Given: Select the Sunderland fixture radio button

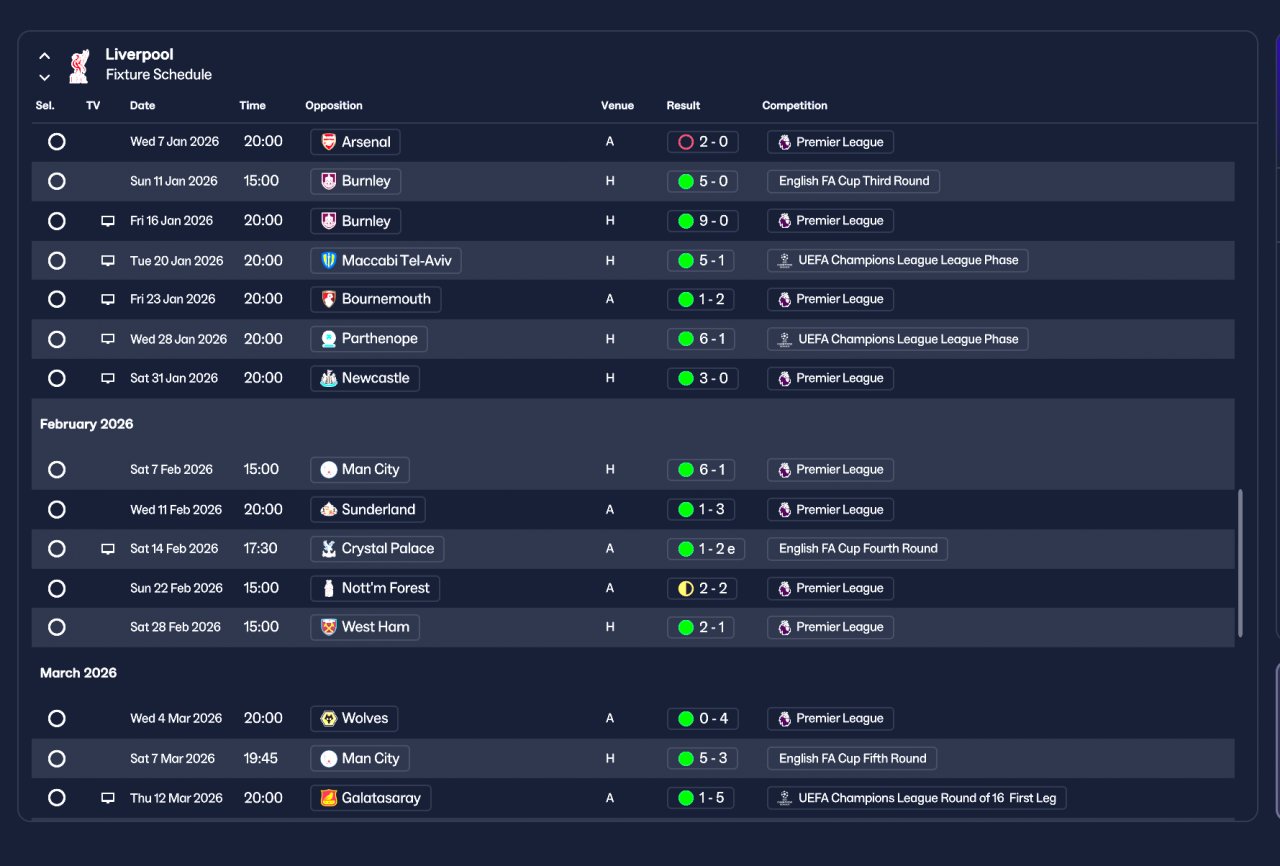Looking at the screenshot, I should (x=57, y=509).
